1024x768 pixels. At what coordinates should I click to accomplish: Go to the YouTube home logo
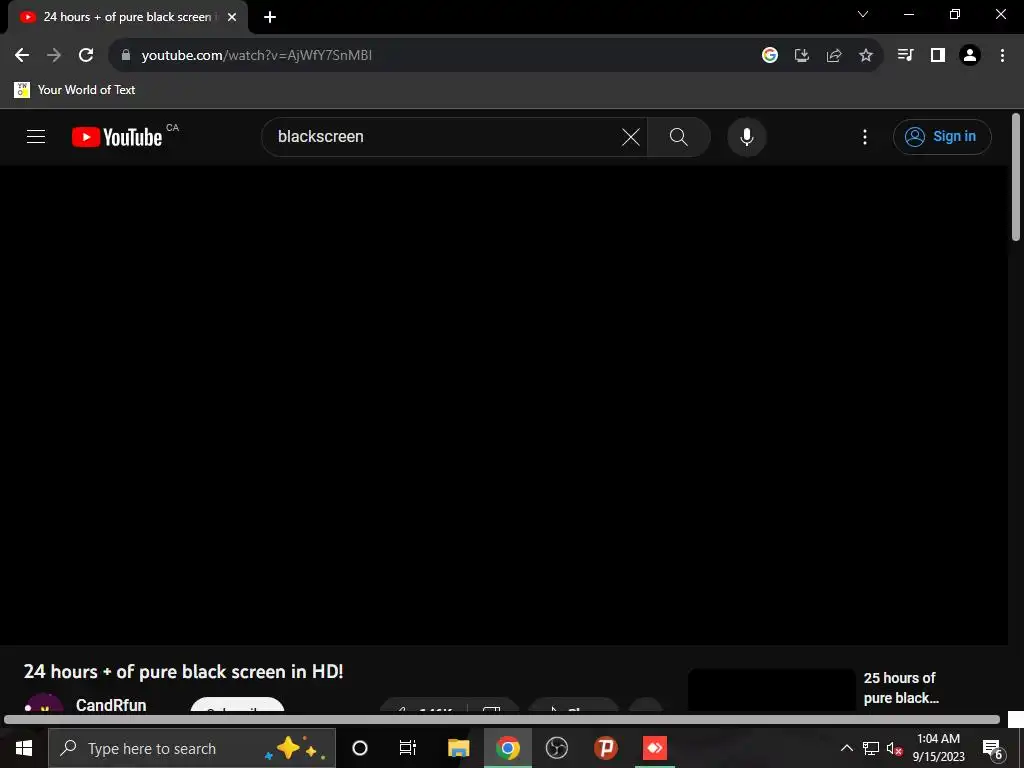117,137
